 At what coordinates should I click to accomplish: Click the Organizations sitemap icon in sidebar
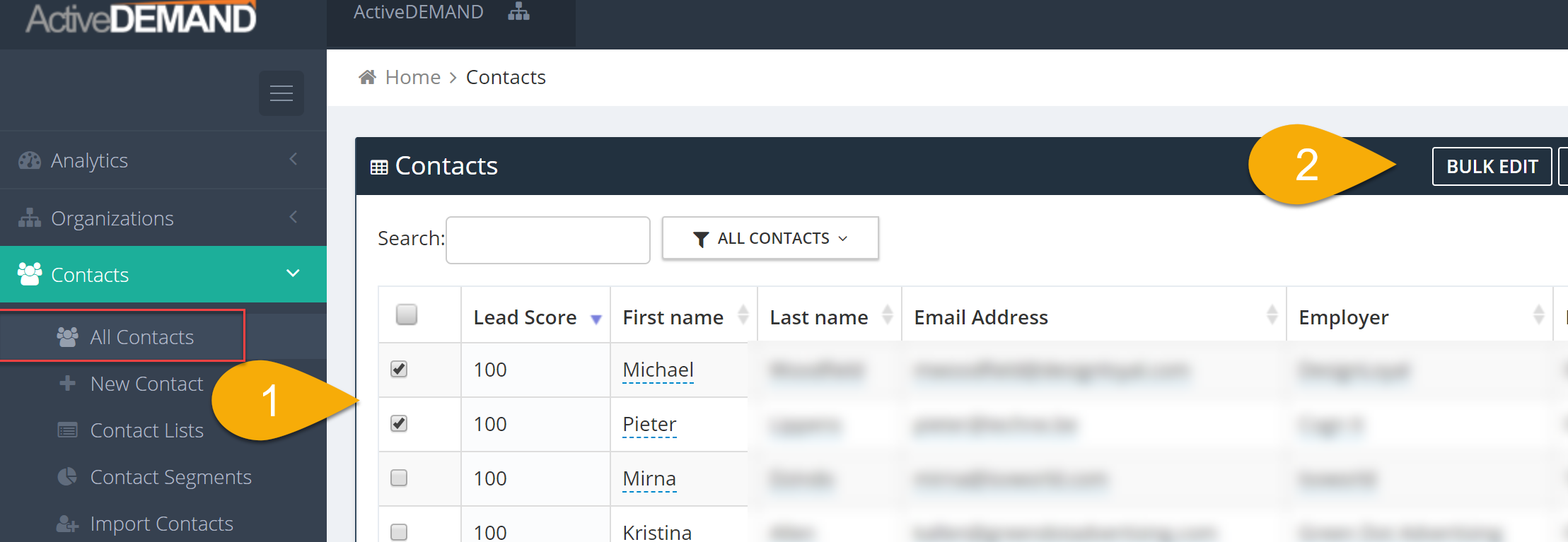coord(30,218)
